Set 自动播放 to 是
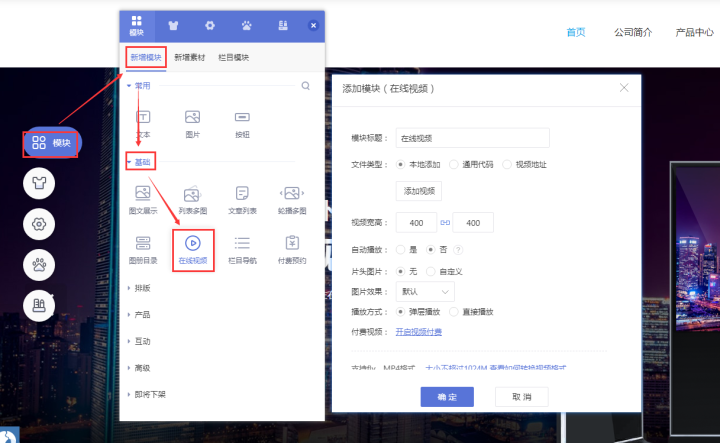Viewport: 720px width, 443px height. coord(400,250)
